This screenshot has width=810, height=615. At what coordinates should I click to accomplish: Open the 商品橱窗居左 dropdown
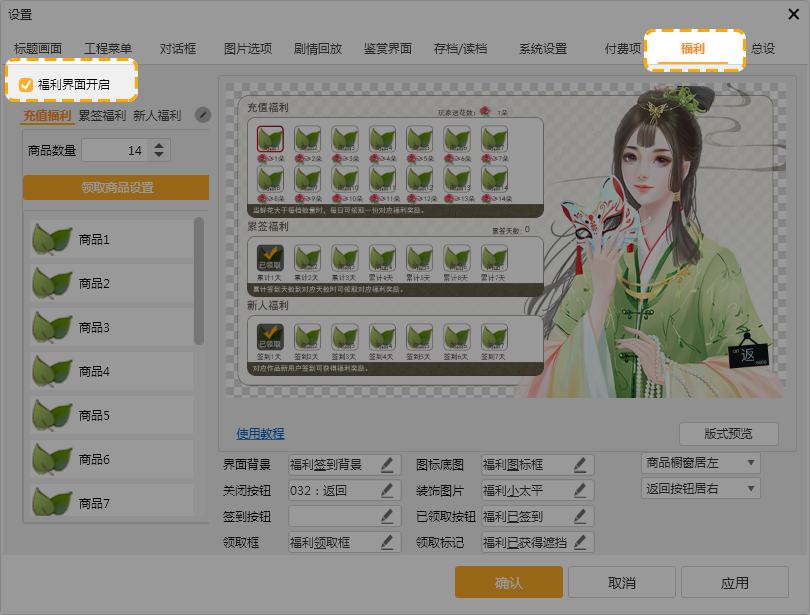pos(701,463)
